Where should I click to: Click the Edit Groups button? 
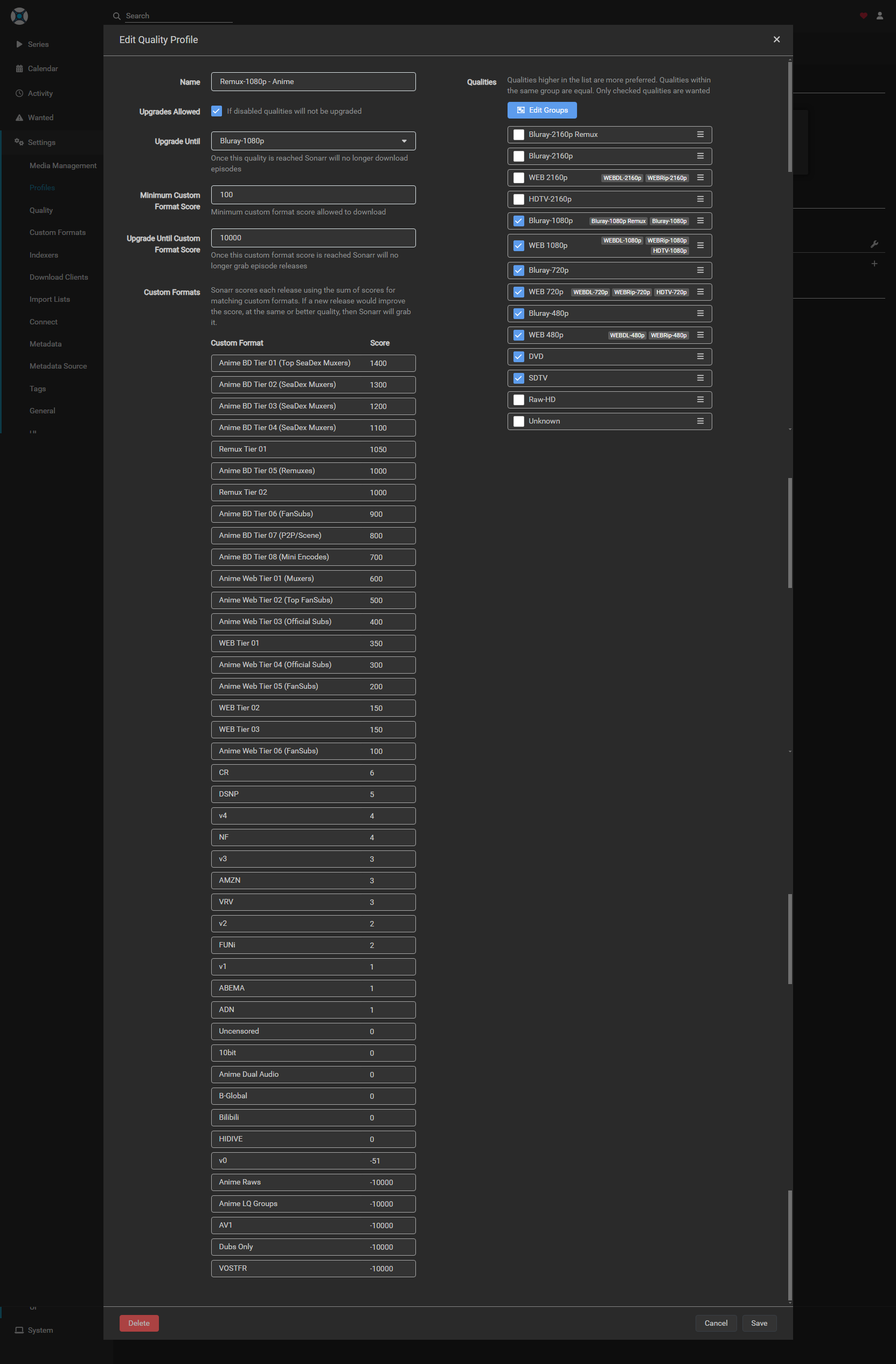[x=541, y=110]
